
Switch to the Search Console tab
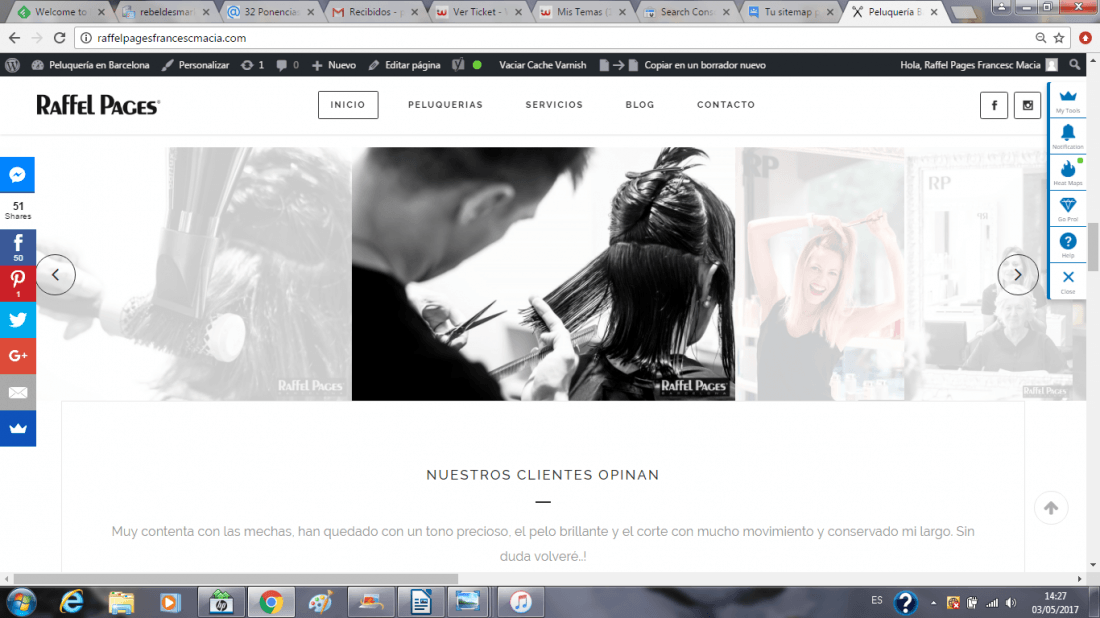point(686,12)
